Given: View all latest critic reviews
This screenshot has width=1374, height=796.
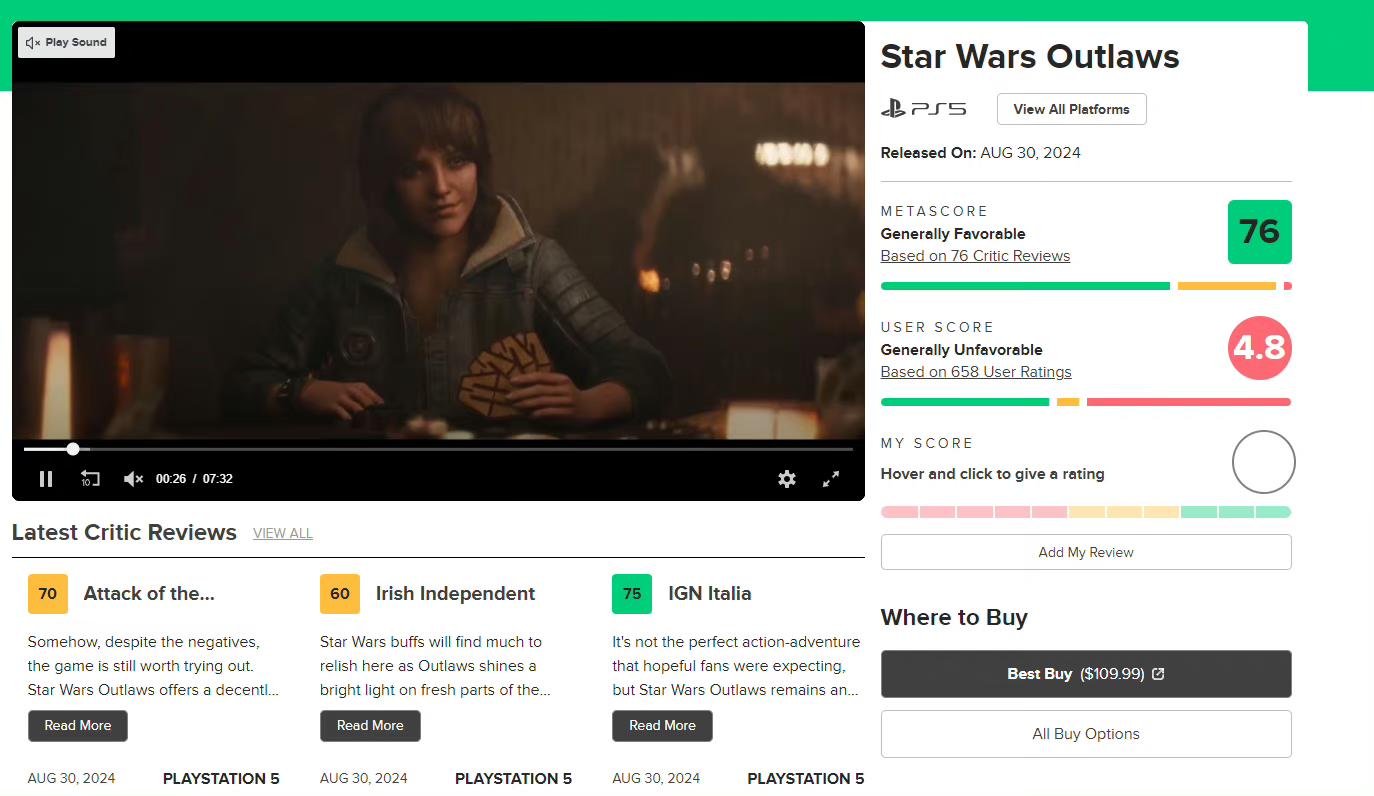Looking at the screenshot, I should pos(283,534).
